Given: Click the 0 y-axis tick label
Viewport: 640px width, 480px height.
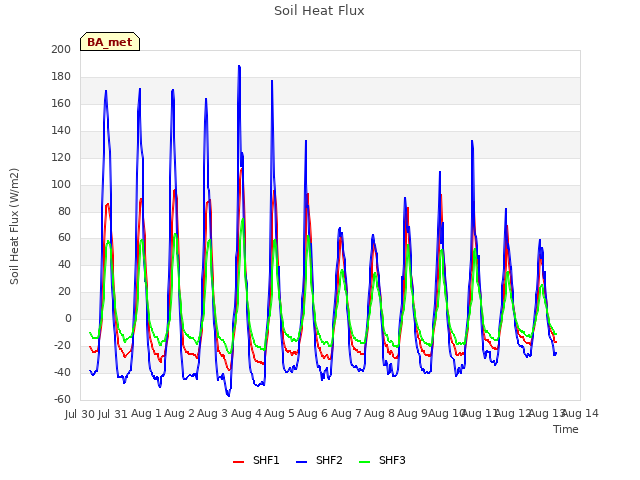Looking at the screenshot, I should [68, 318].
